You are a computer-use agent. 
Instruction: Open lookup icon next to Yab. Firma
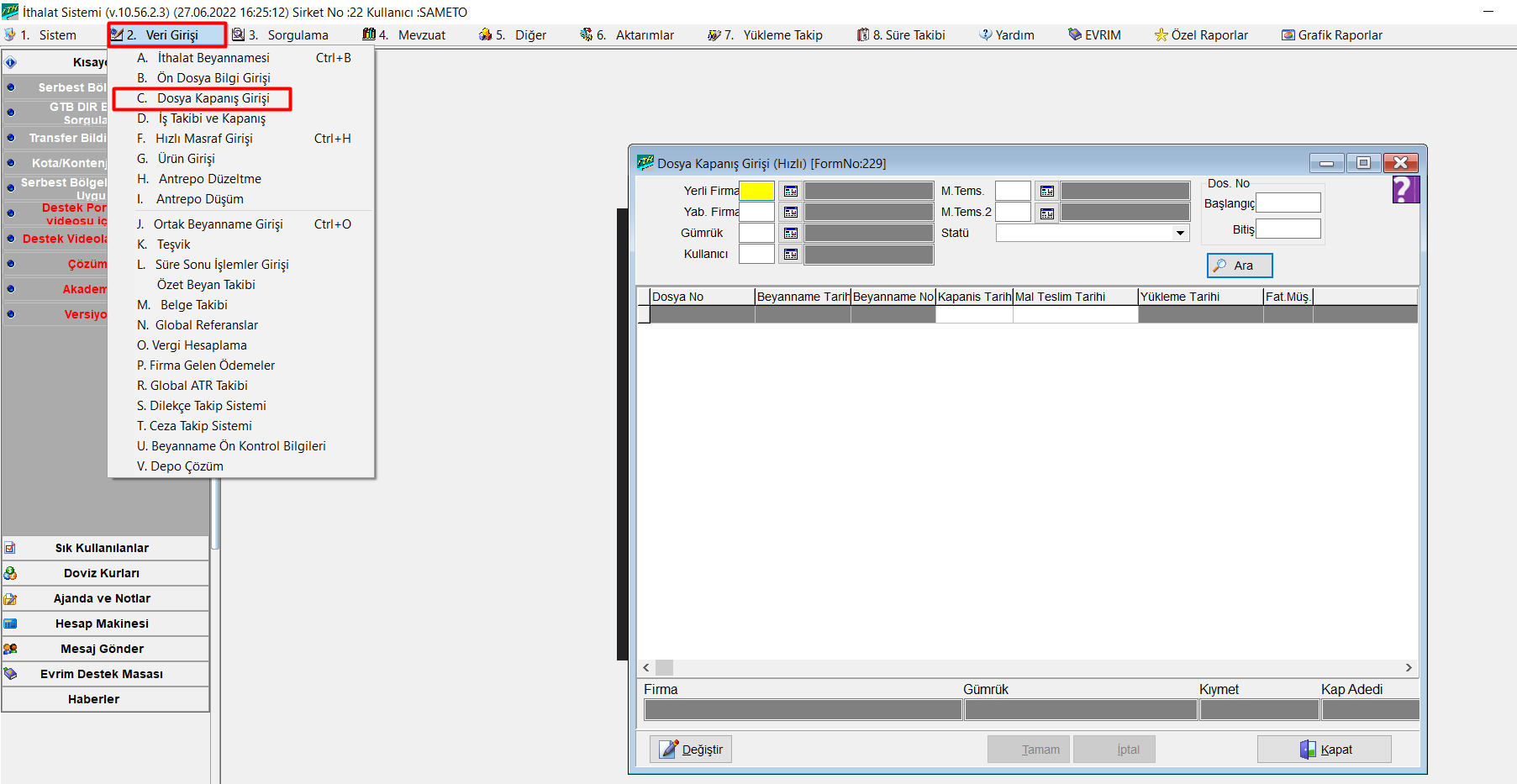pyautogui.click(x=790, y=213)
